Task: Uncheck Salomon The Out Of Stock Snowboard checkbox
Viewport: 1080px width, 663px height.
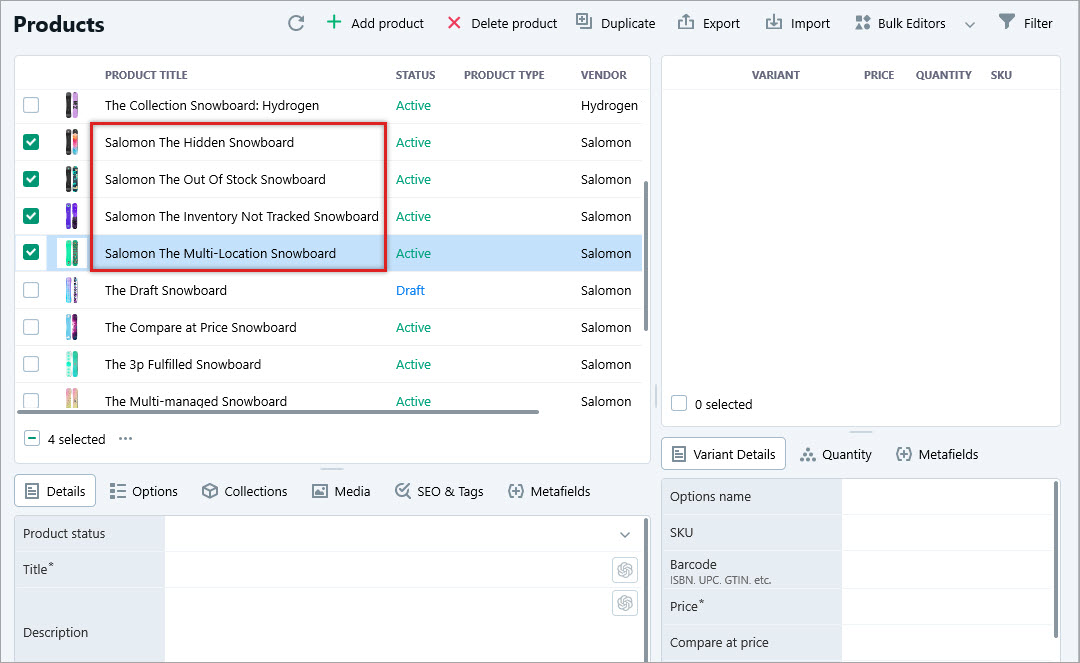Action: (31, 179)
